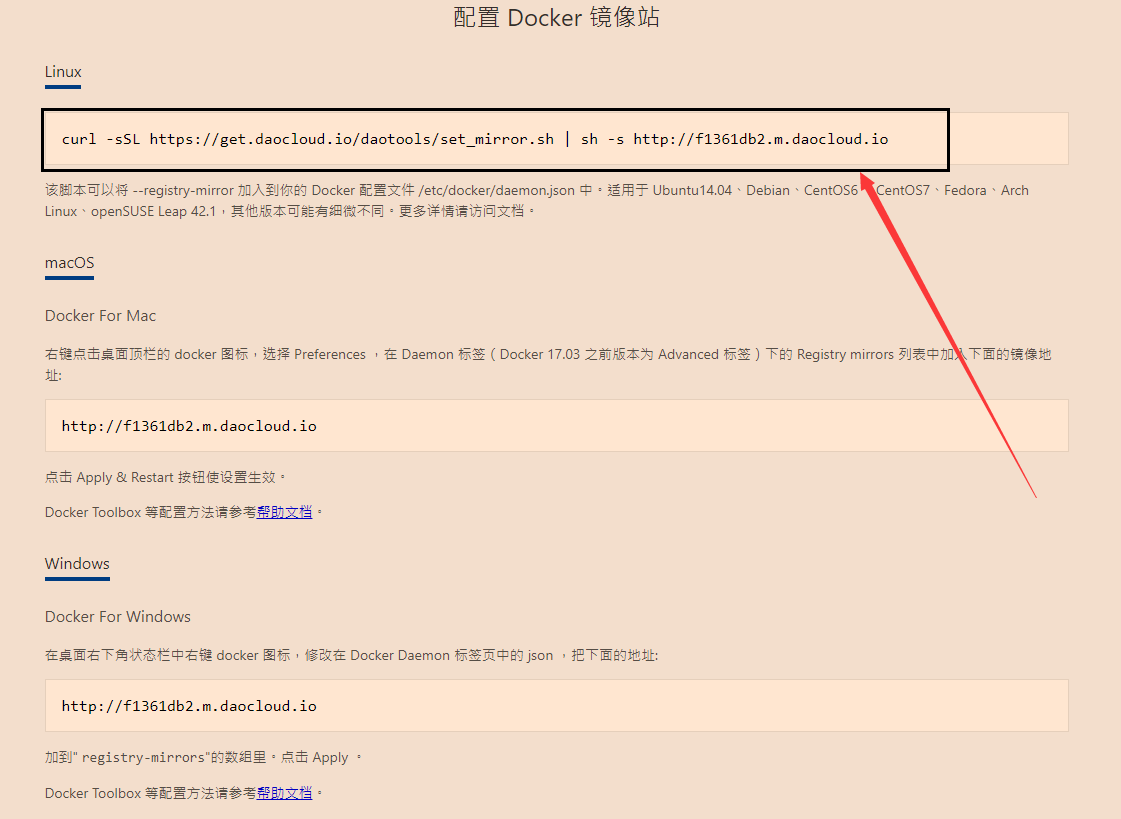Image resolution: width=1121 pixels, height=819 pixels.
Task: Click the Windows section heading
Action: [77, 564]
